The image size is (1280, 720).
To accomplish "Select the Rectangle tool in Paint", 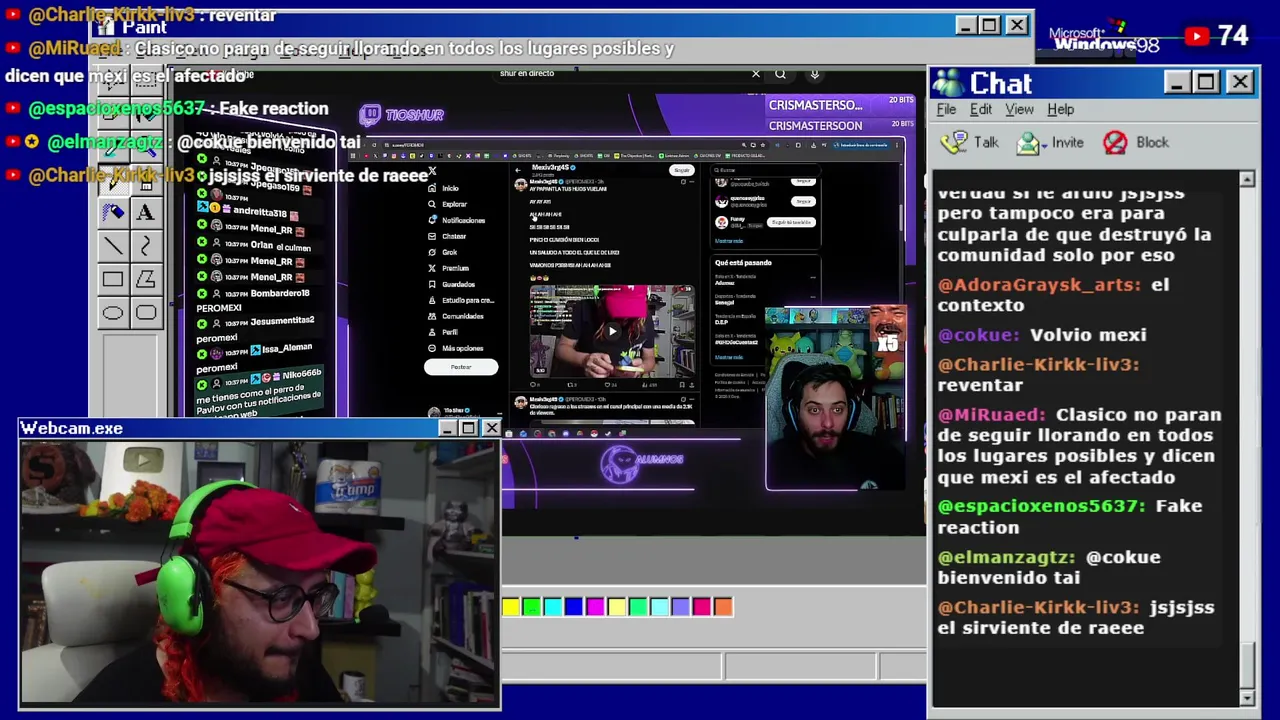I will point(113,279).
